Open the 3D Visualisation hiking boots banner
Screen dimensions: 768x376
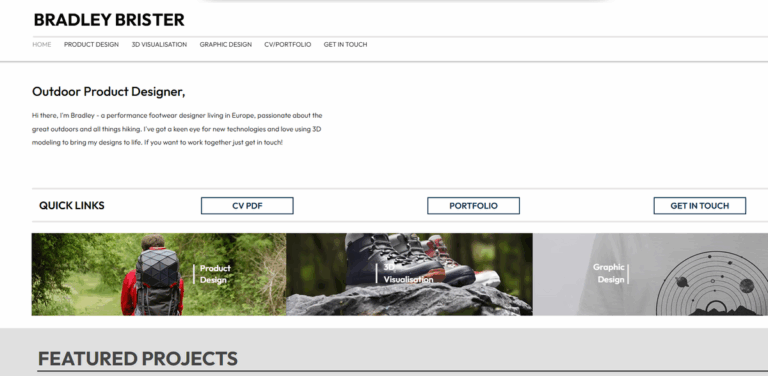[x=409, y=274]
